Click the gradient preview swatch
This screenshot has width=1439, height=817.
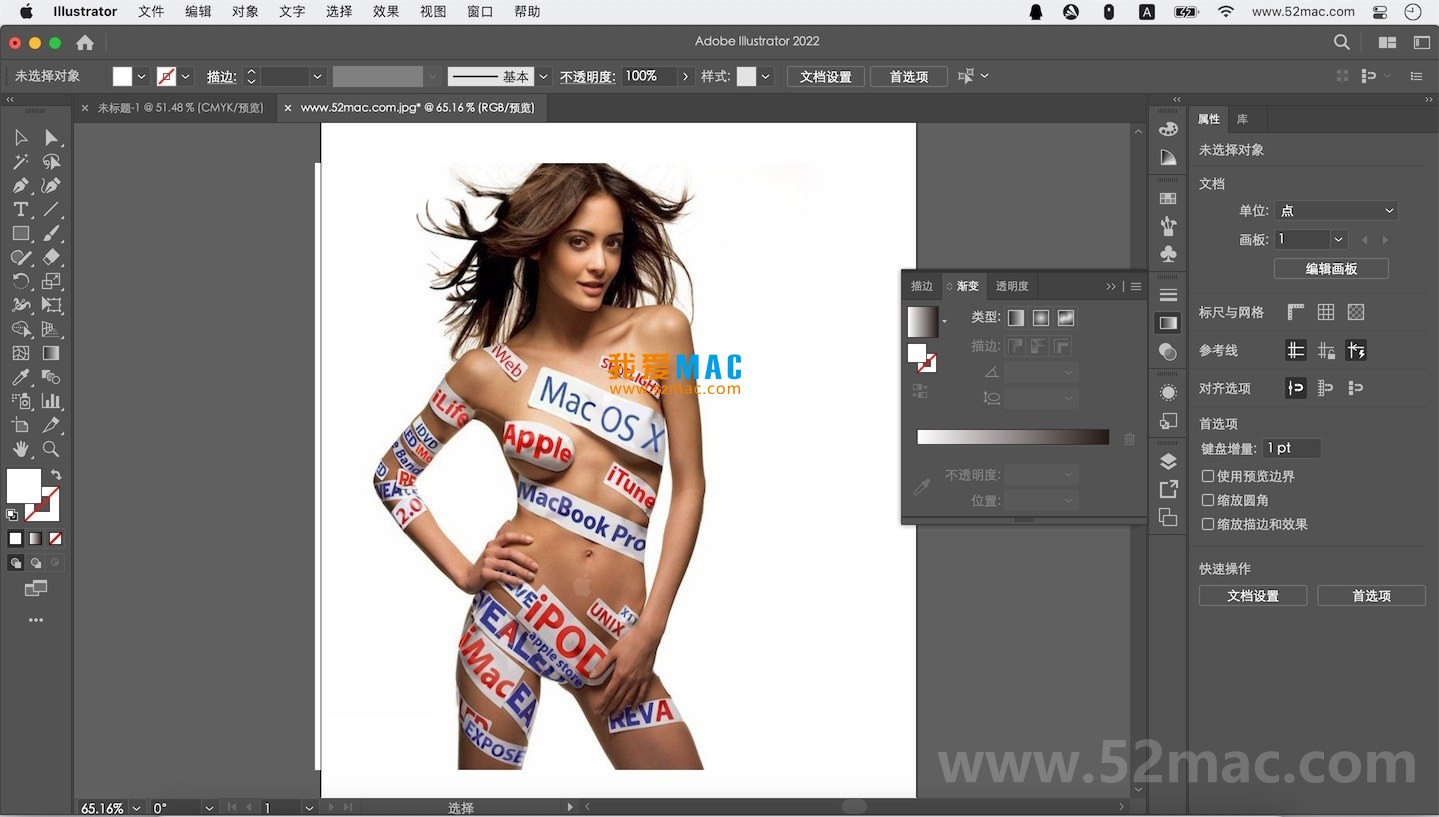tap(922, 321)
